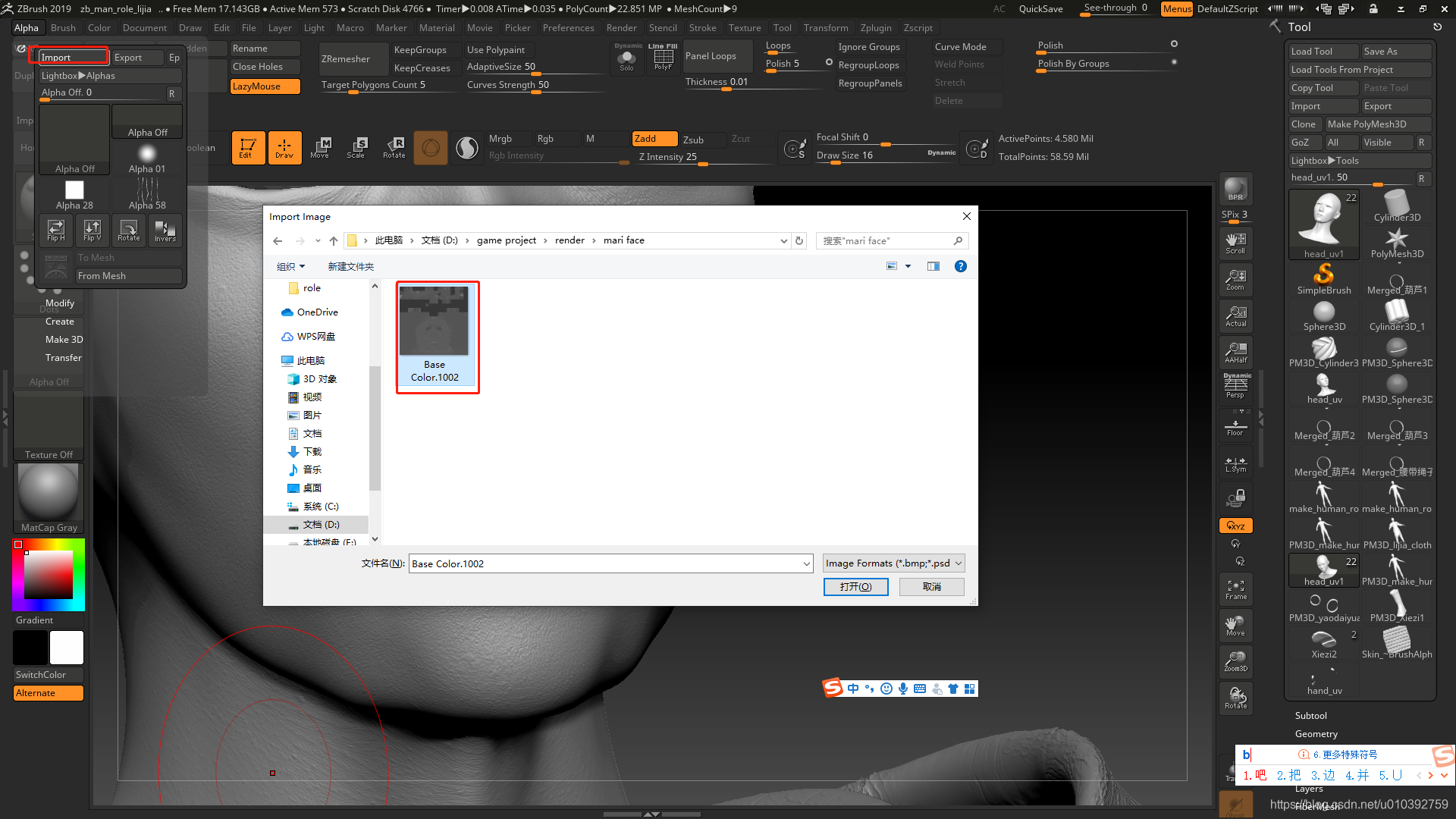Click the Zoom3D icon

[1235, 661]
